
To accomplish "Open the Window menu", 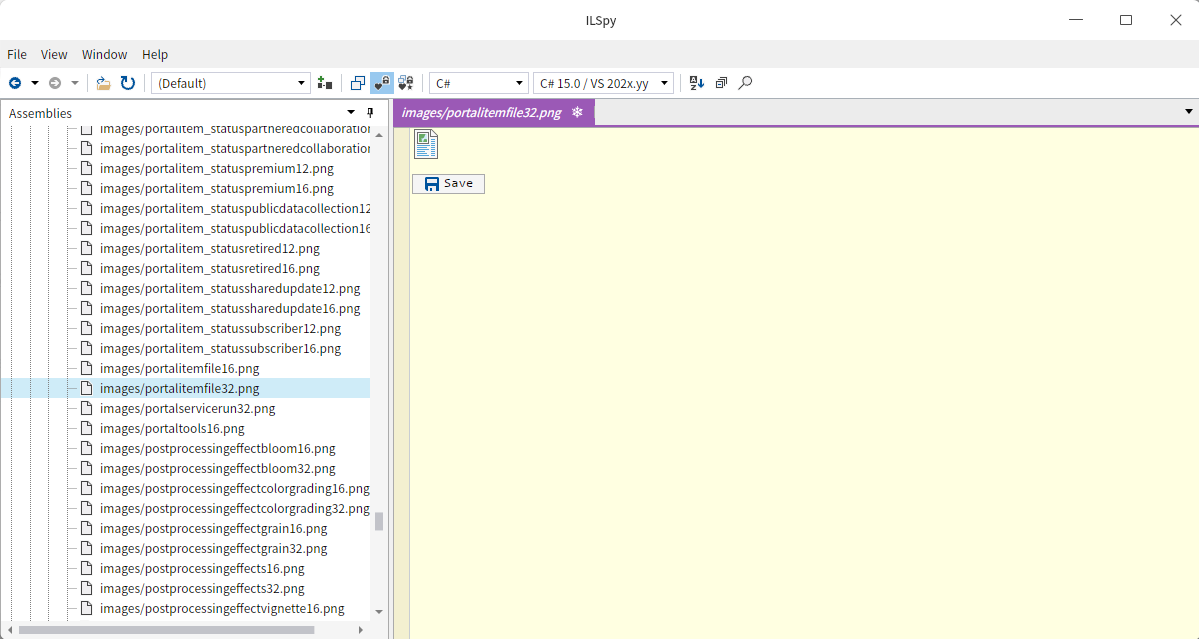I will click(105, 54).
